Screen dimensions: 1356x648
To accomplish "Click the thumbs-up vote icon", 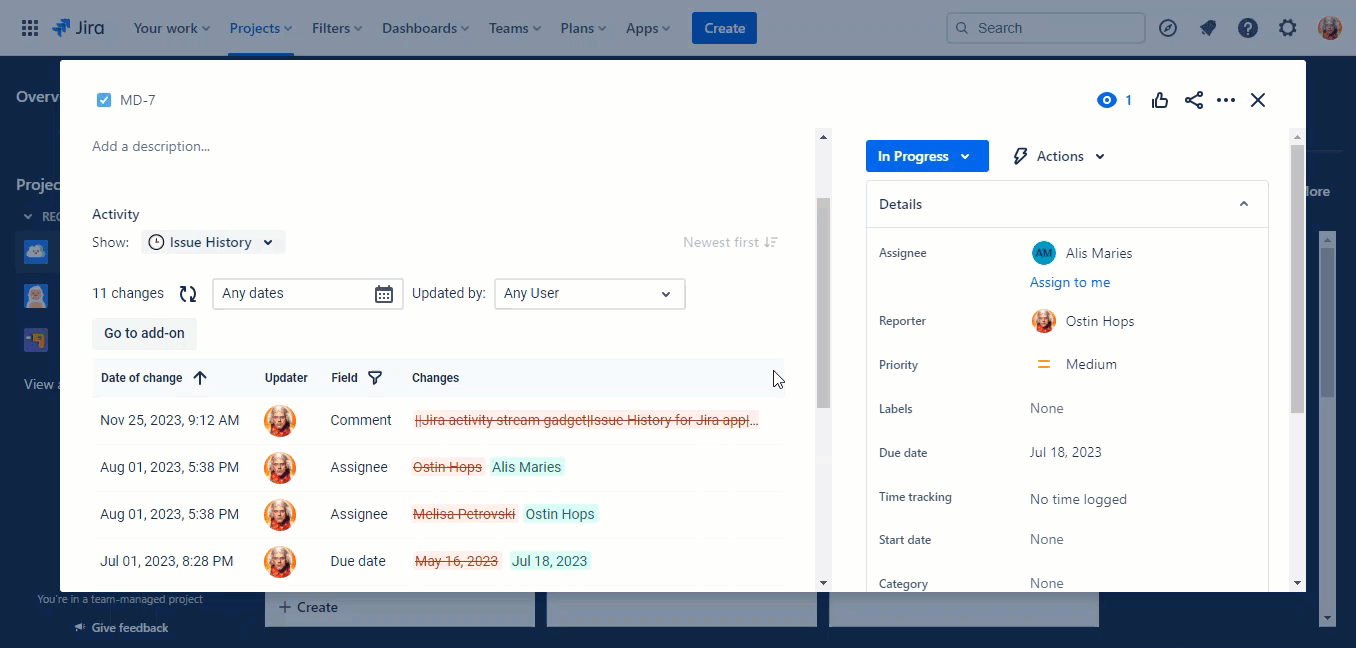I will click(1160, 100).
